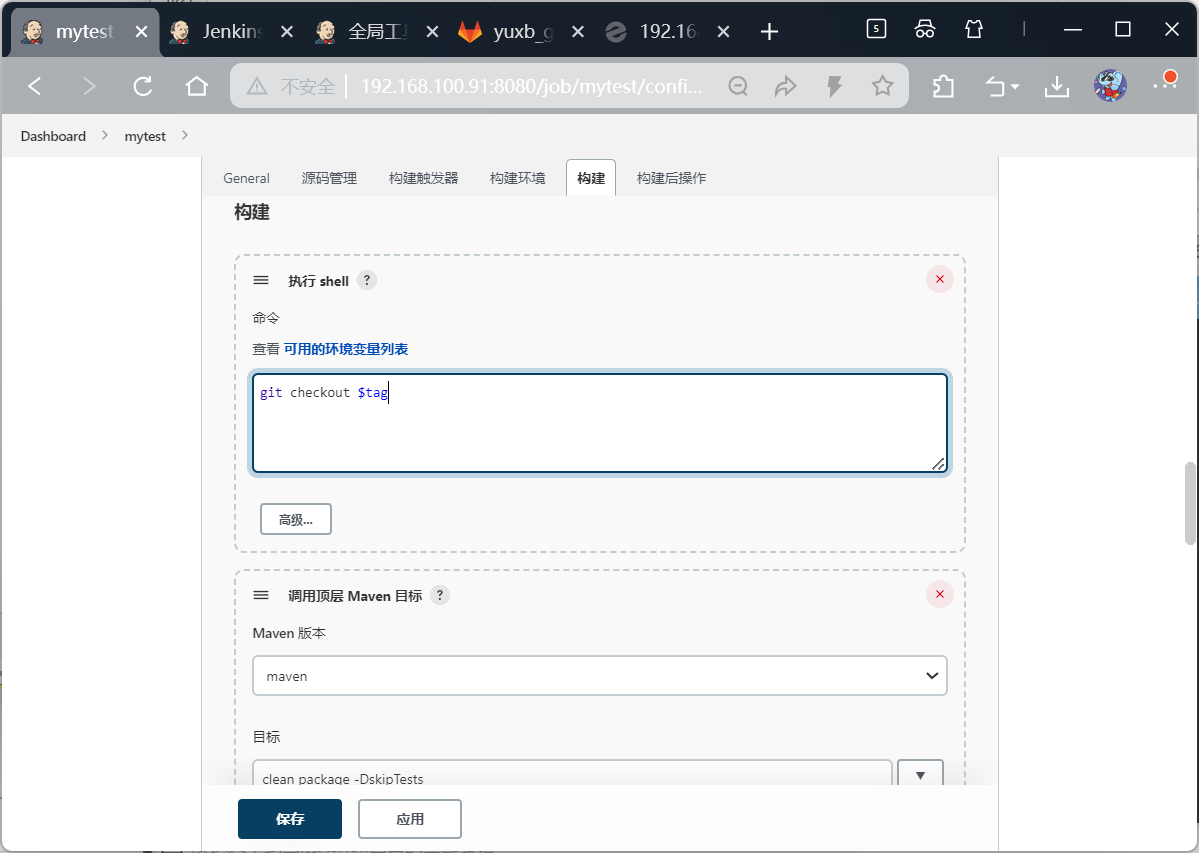Screen dimensions: 1199x853
Task: Click the help icon beside 调用顶层 Maven 目标
Action: (440, 595)
